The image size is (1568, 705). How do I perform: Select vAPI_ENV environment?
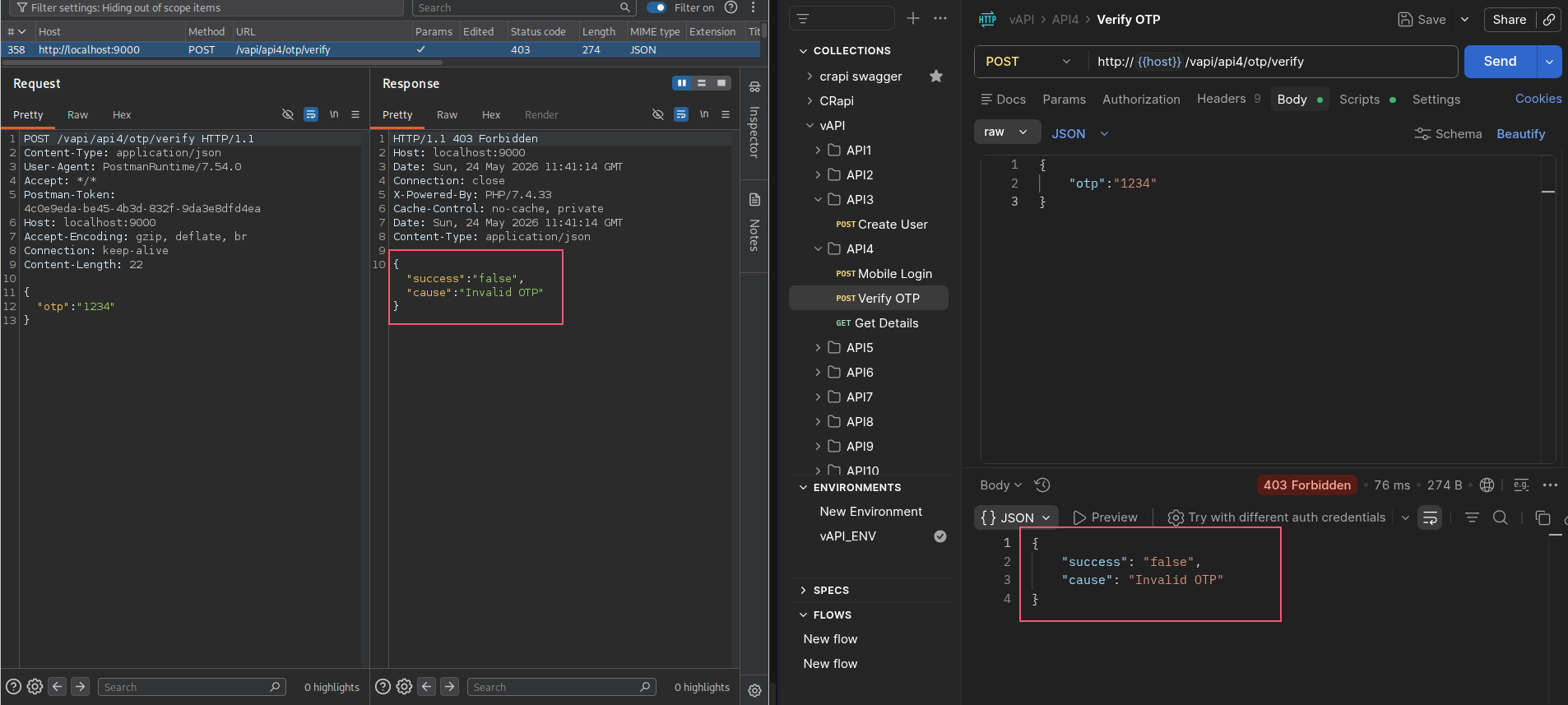pos(848,536)
